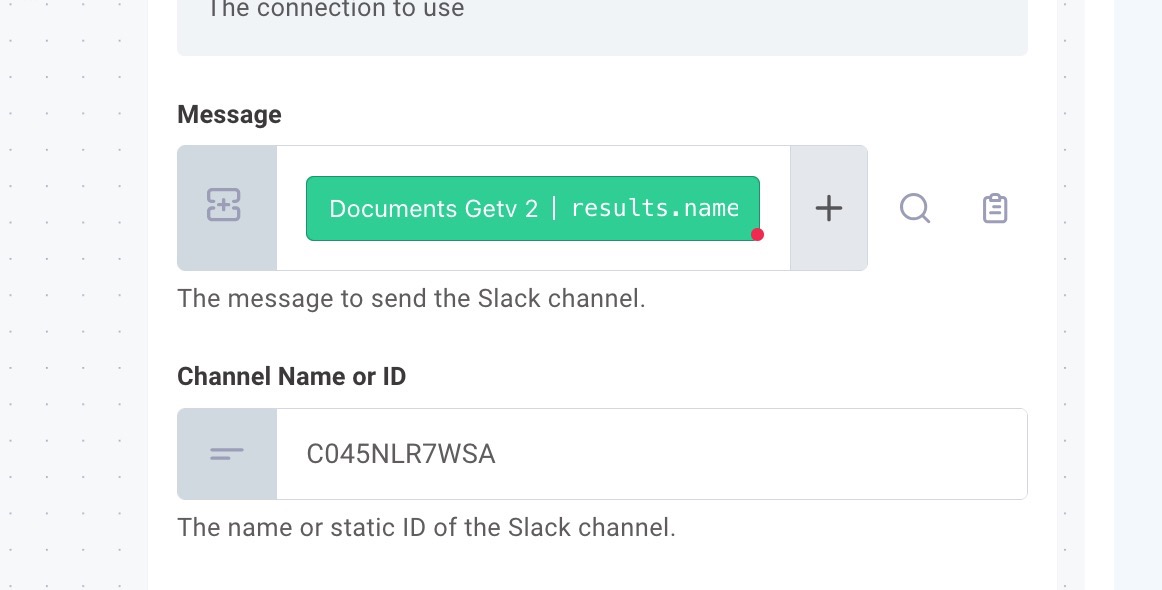
Task: Select the green Documents Getv 2 token
Action: point(533,208)
